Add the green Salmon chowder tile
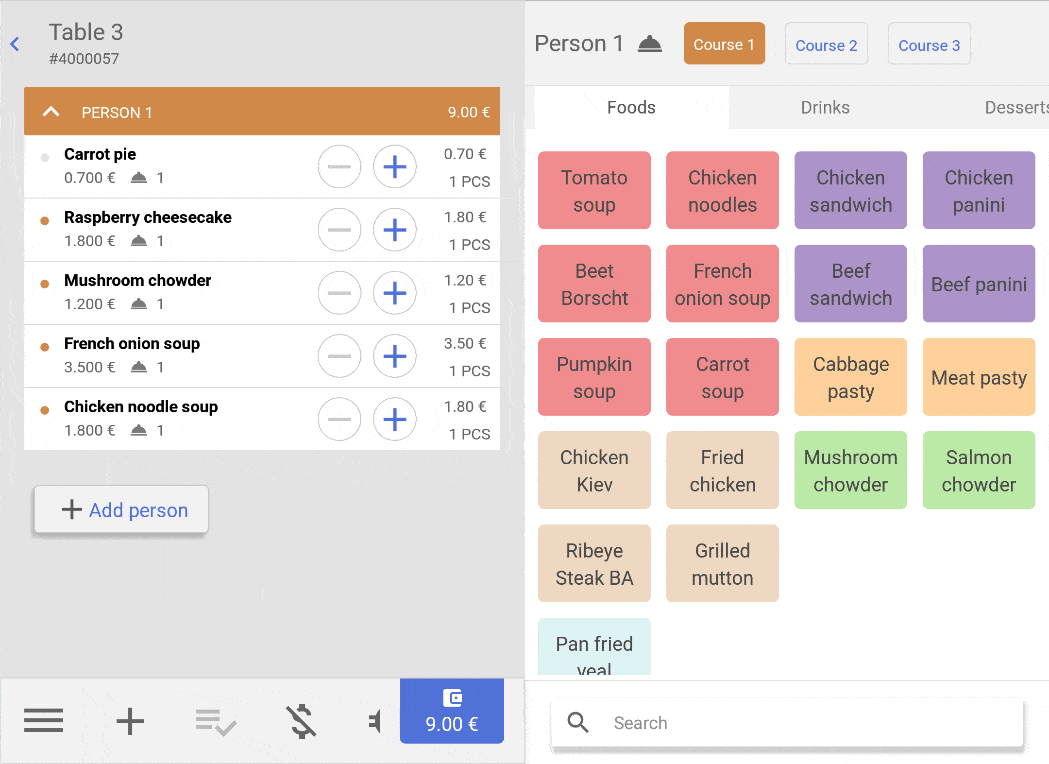Screen dimensions: 1049x764 (x=978, y=470)
